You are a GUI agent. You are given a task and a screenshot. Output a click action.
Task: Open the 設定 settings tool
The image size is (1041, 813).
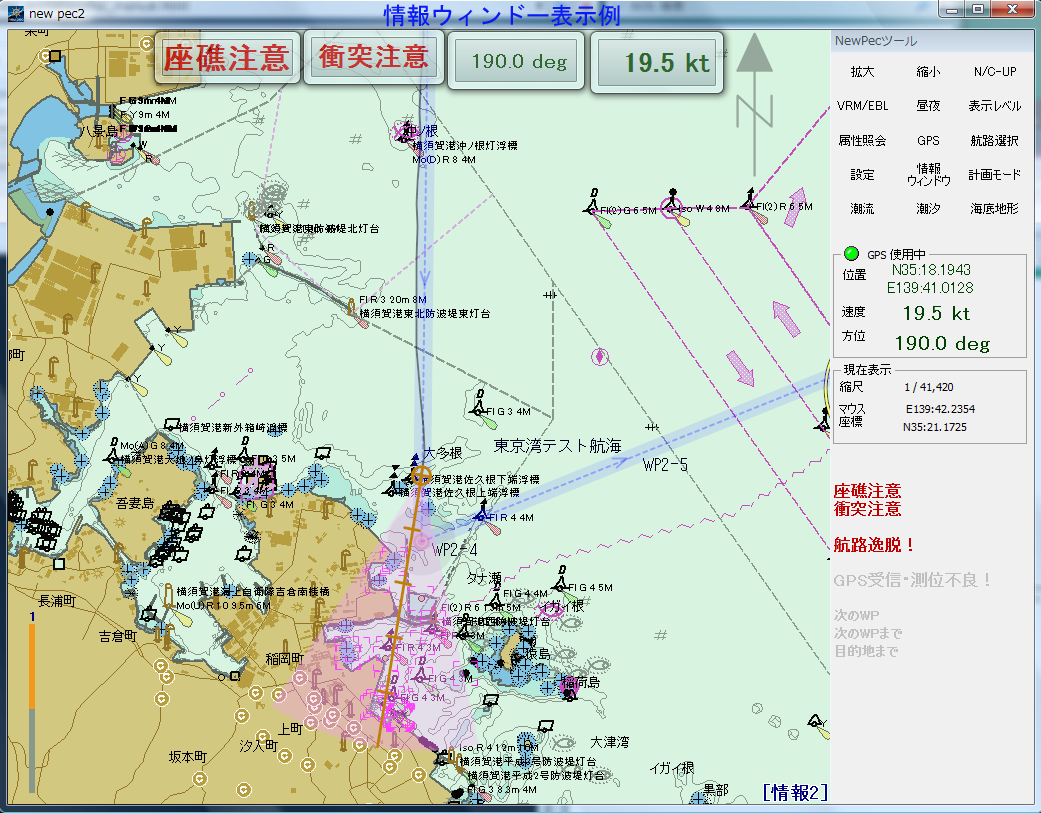[x=862, y=175]
